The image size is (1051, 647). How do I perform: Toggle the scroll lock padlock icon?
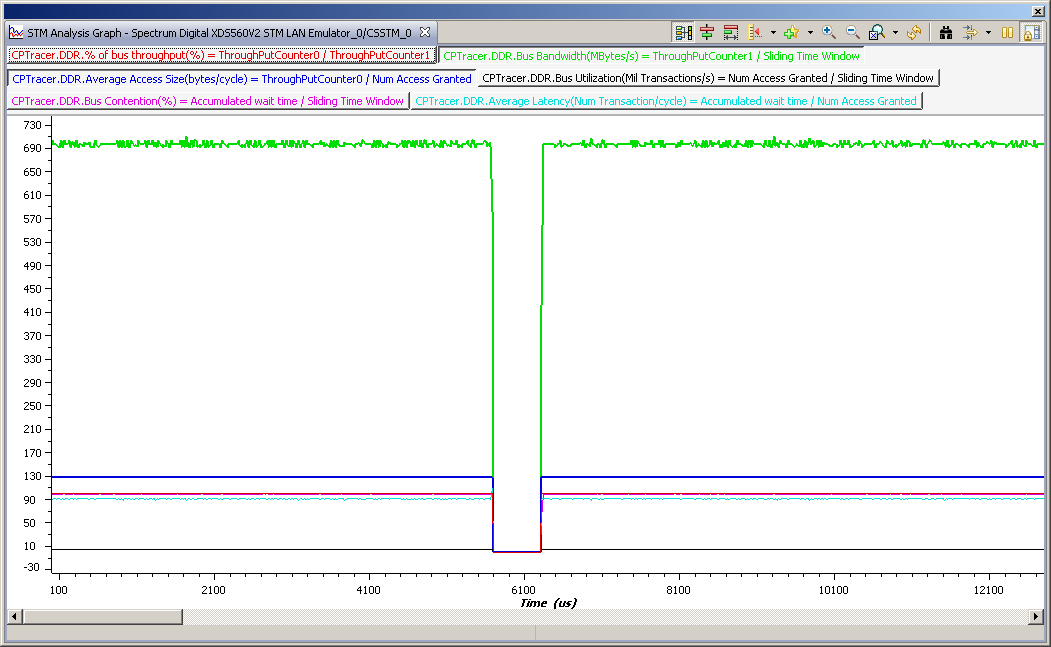pyautogui.click(x=1032, y=32)
